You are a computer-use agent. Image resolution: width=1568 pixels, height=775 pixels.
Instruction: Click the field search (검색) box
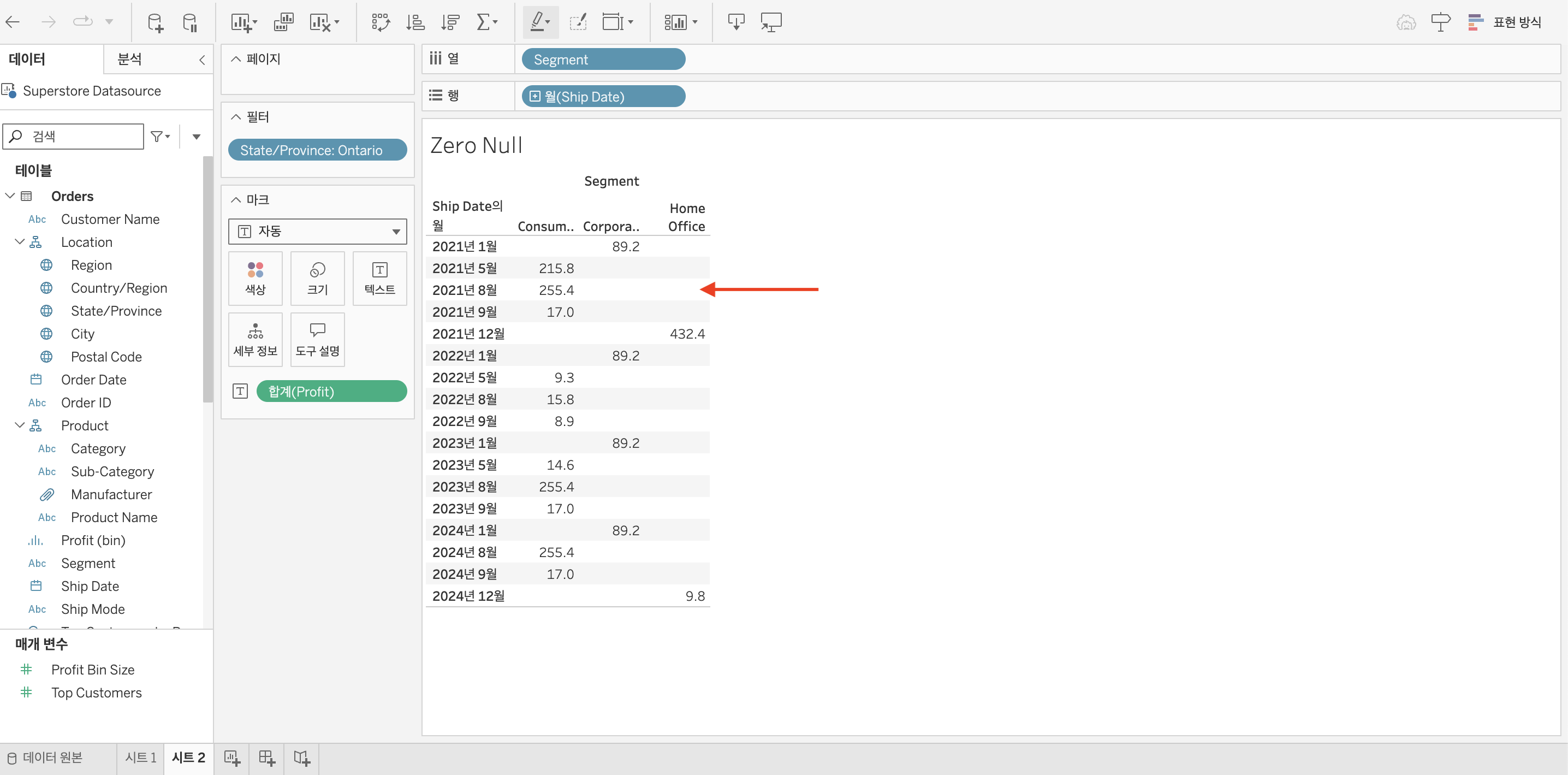click(79, 137)
